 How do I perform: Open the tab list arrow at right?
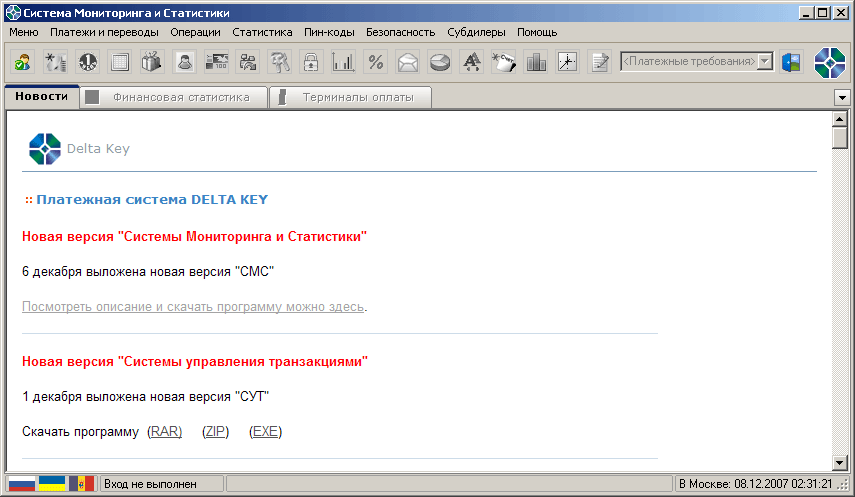(842, 97)
